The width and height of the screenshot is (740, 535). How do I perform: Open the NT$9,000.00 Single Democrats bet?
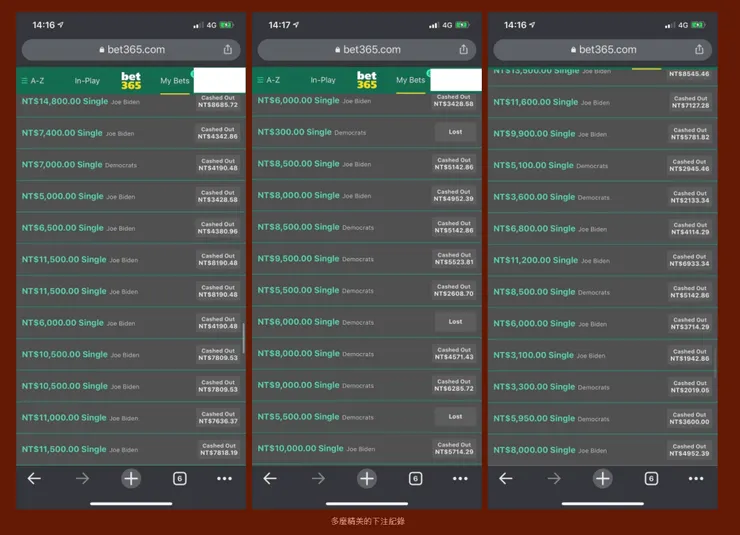(x=367, y=385)
